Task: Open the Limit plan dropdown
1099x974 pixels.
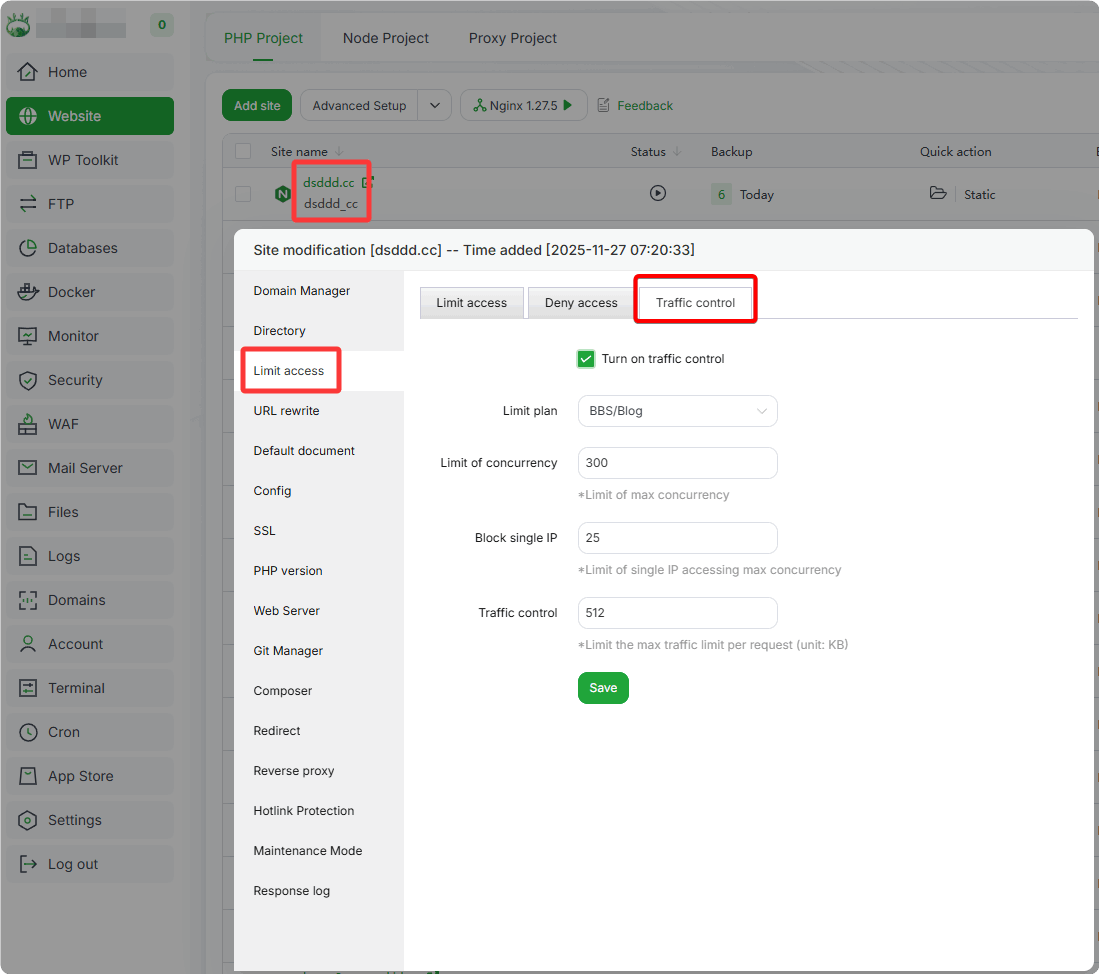Action: click(677, 411)
